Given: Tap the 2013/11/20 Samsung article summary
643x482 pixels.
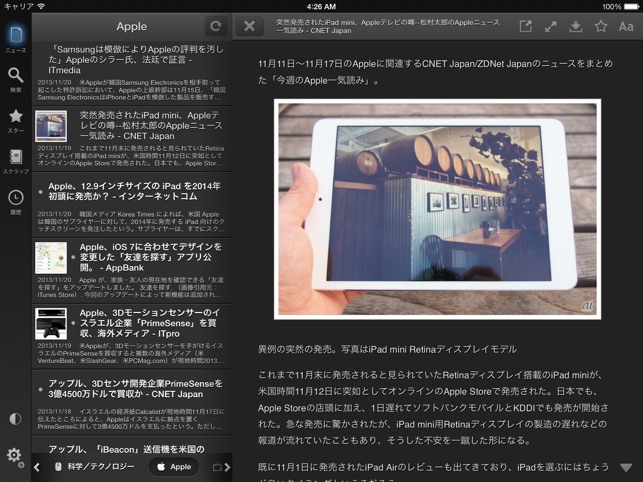Looking at the screenshot, I should (x=131, y=90).
